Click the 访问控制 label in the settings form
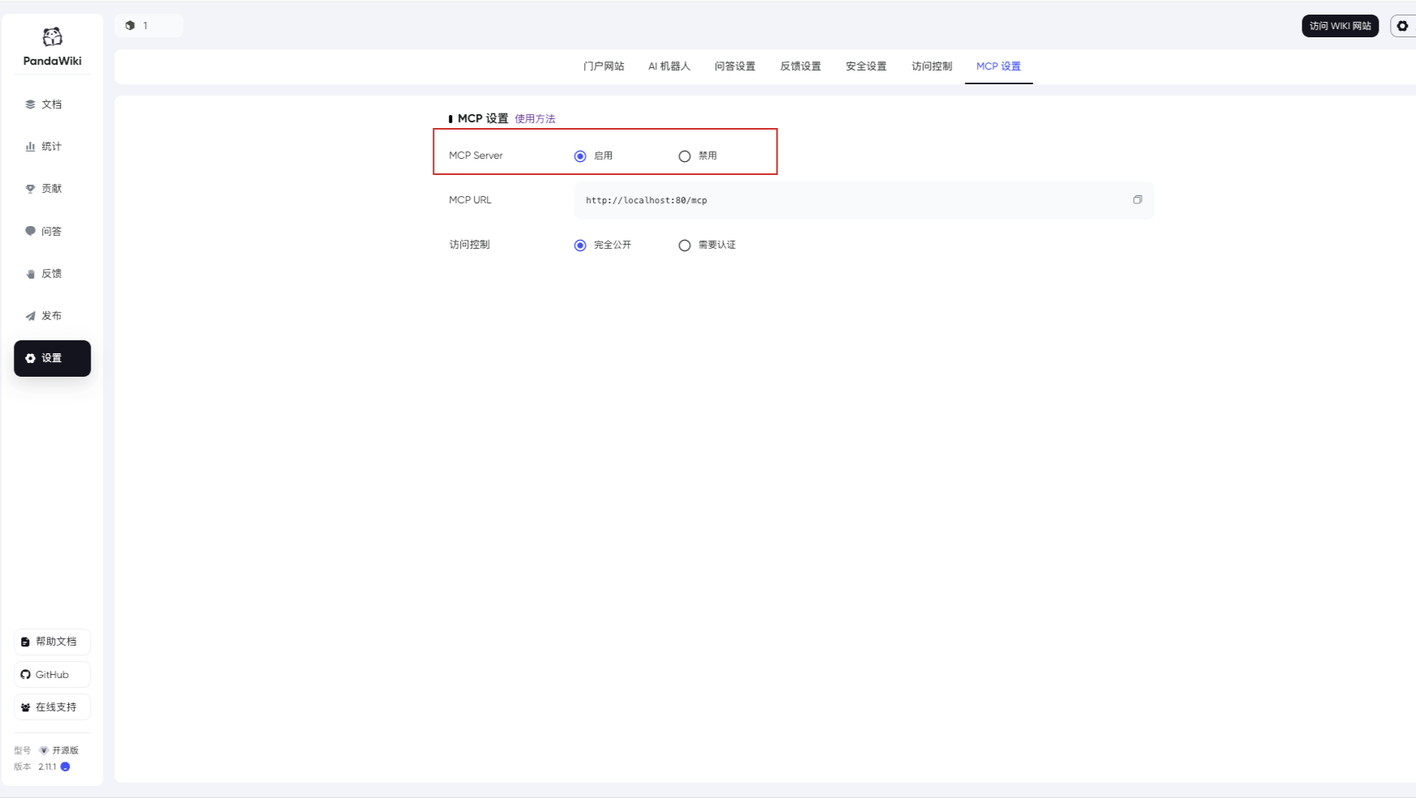Image resolution: width=1416 pixels, height=798 pixels. pos(470,245)
